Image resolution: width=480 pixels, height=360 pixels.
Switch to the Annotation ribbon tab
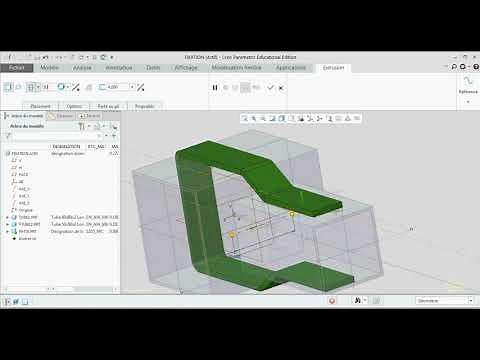[x=119, y=68]
